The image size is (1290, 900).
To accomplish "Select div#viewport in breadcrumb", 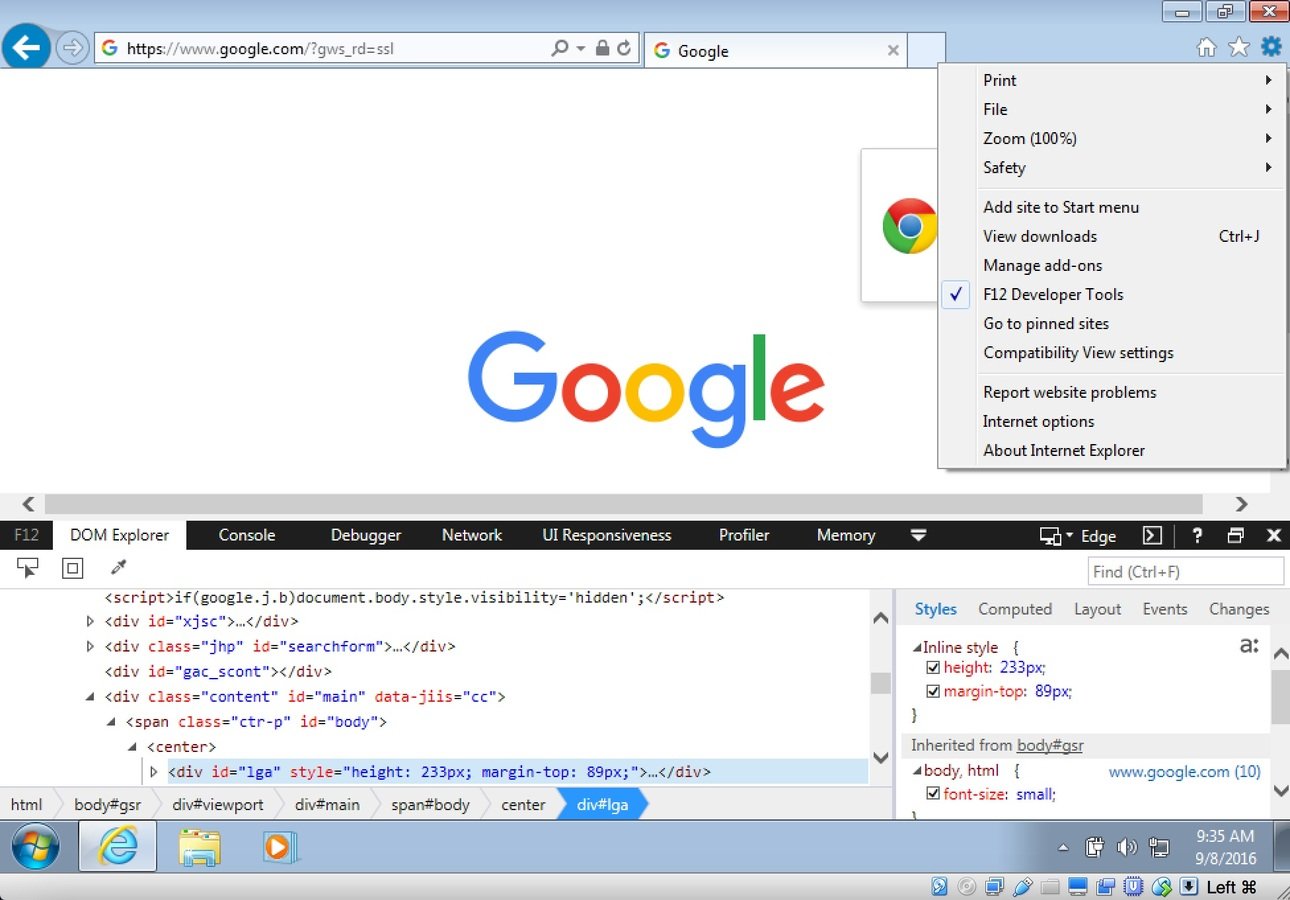I will 218,804.
